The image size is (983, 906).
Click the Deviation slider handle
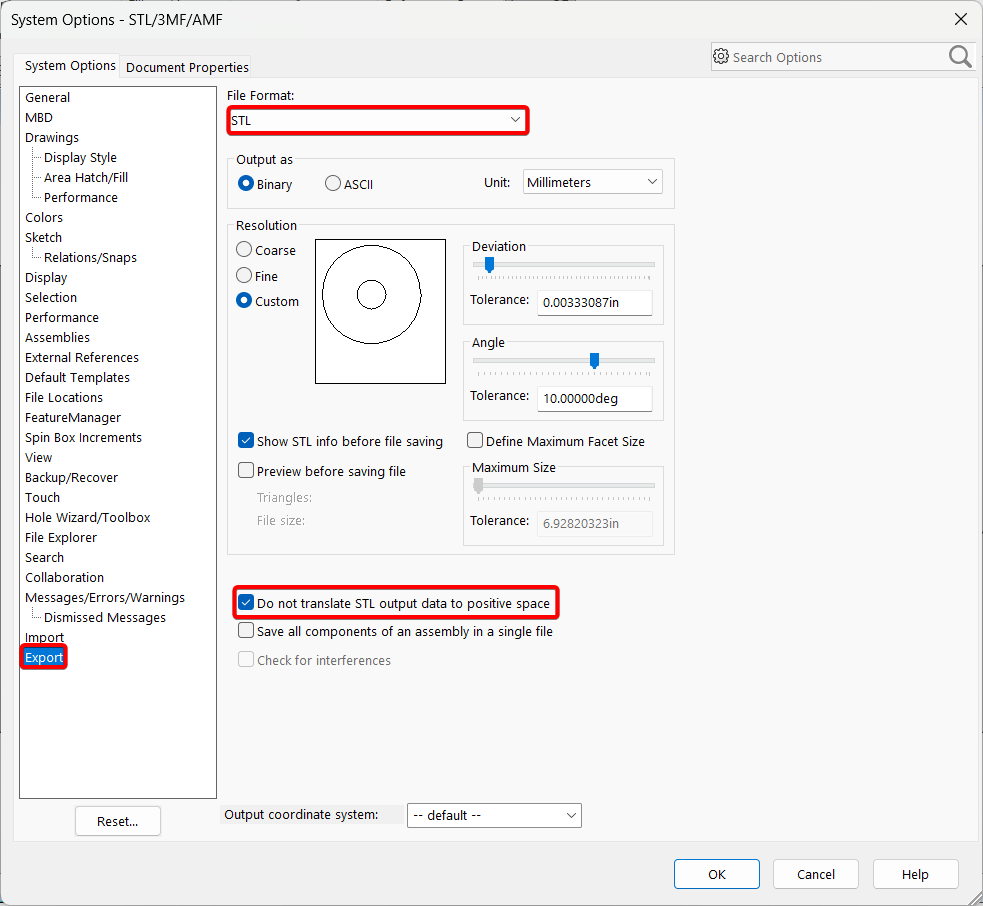click(490, 265)
